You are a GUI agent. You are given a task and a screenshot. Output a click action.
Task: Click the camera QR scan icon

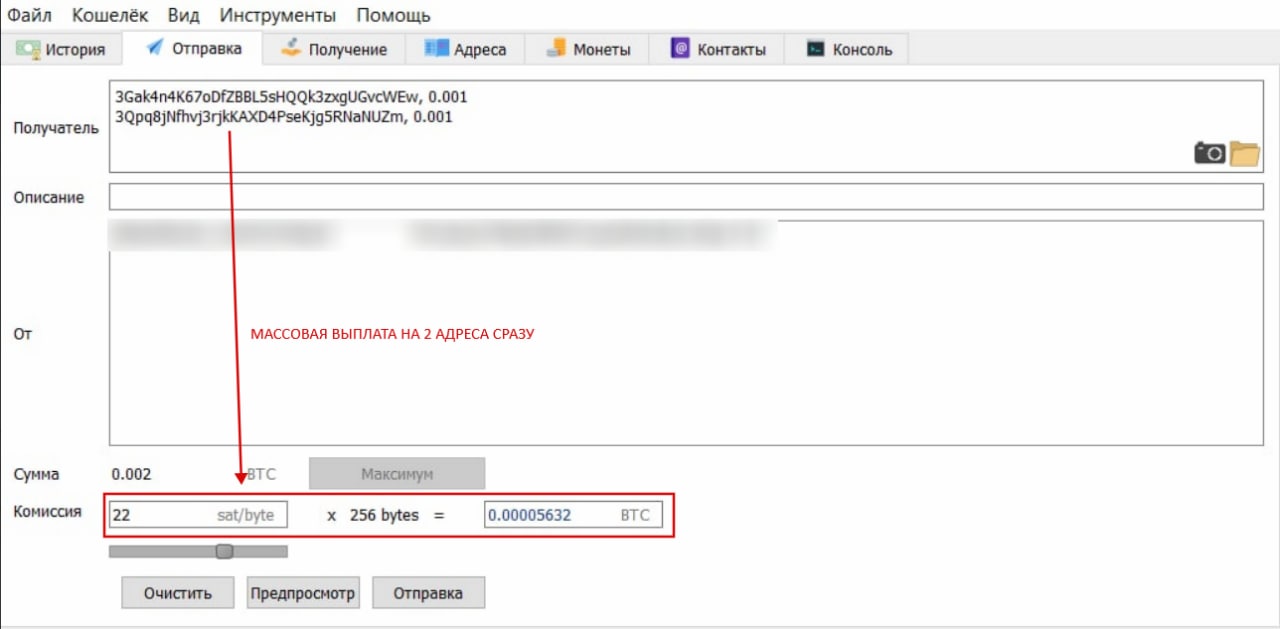[1209, 153]
